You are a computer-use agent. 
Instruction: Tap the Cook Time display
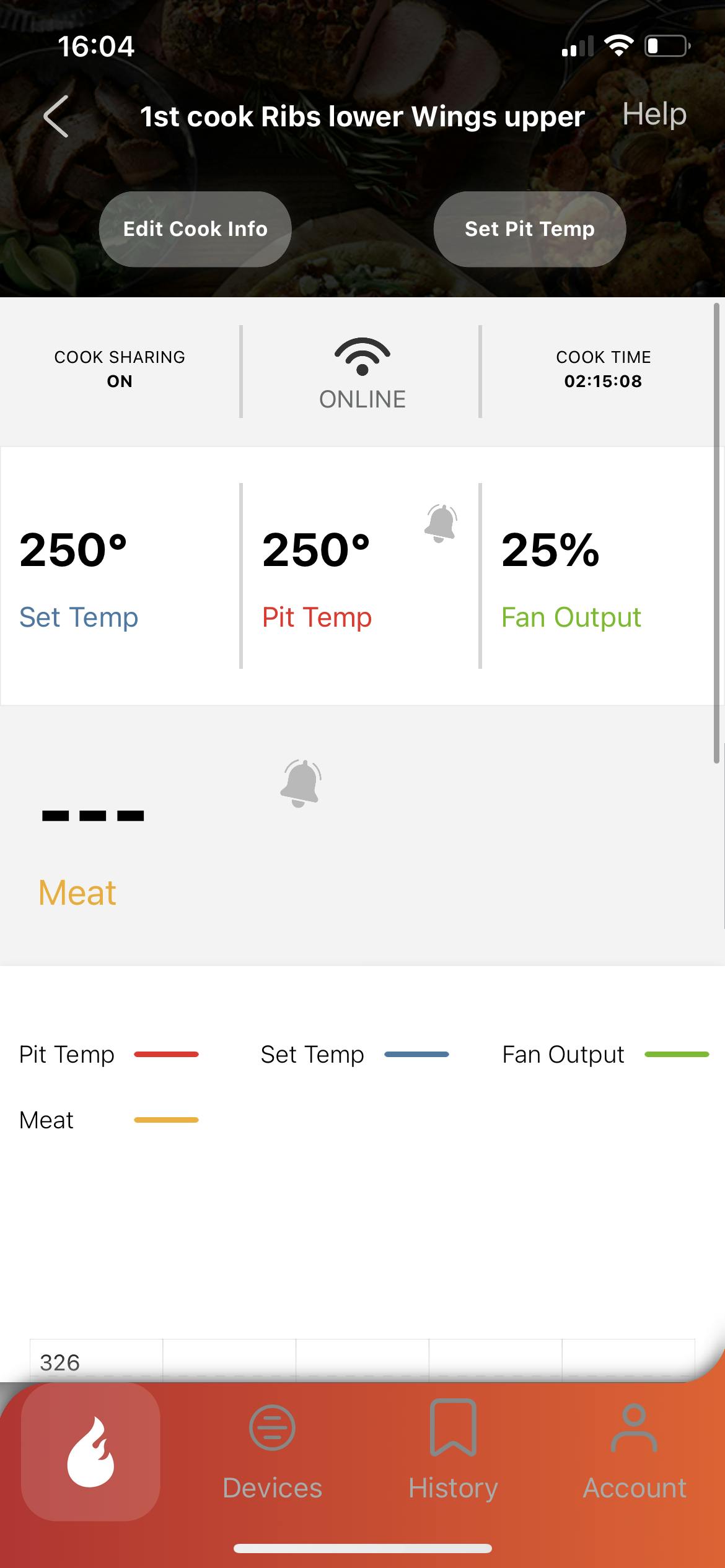(x=603, y=369)
